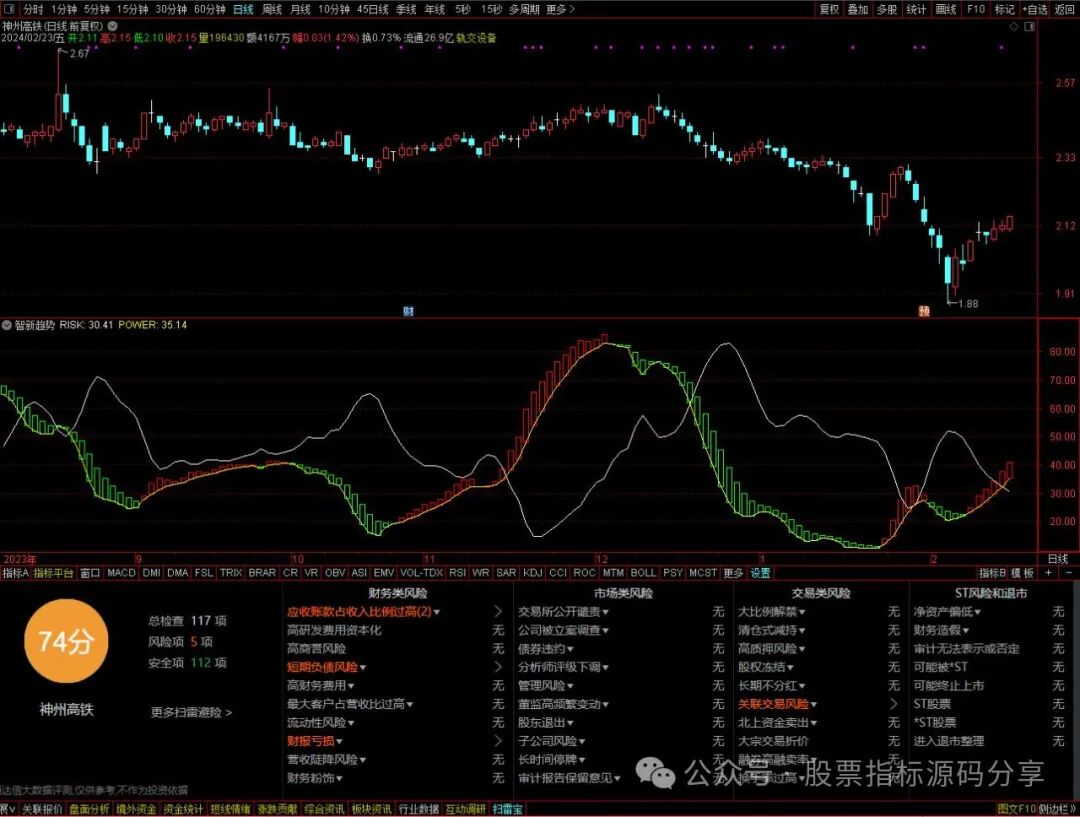Expand 关联交易风险 dropdown
1080x817 pixels.
813,705
